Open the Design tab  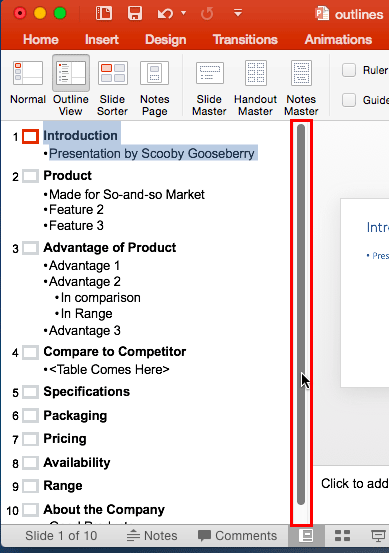click(165, 40)
